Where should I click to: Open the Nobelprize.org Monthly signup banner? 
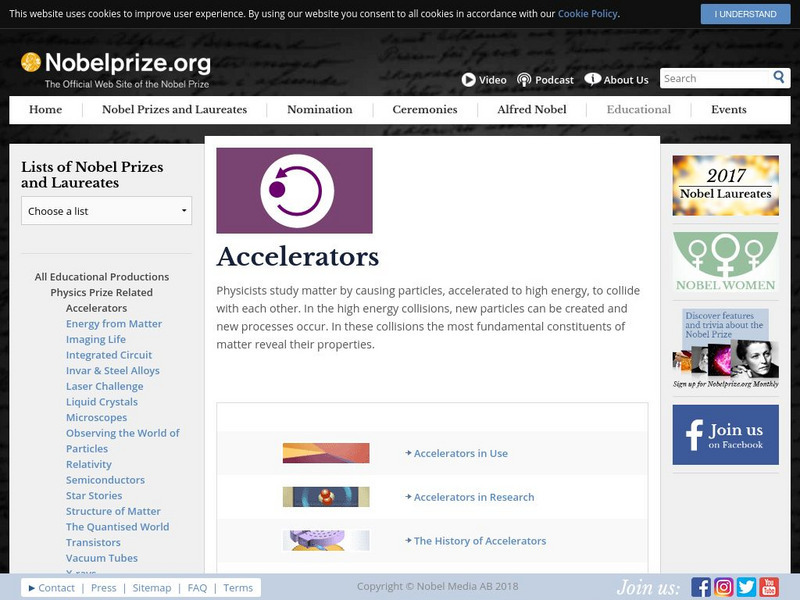[726, 348]
